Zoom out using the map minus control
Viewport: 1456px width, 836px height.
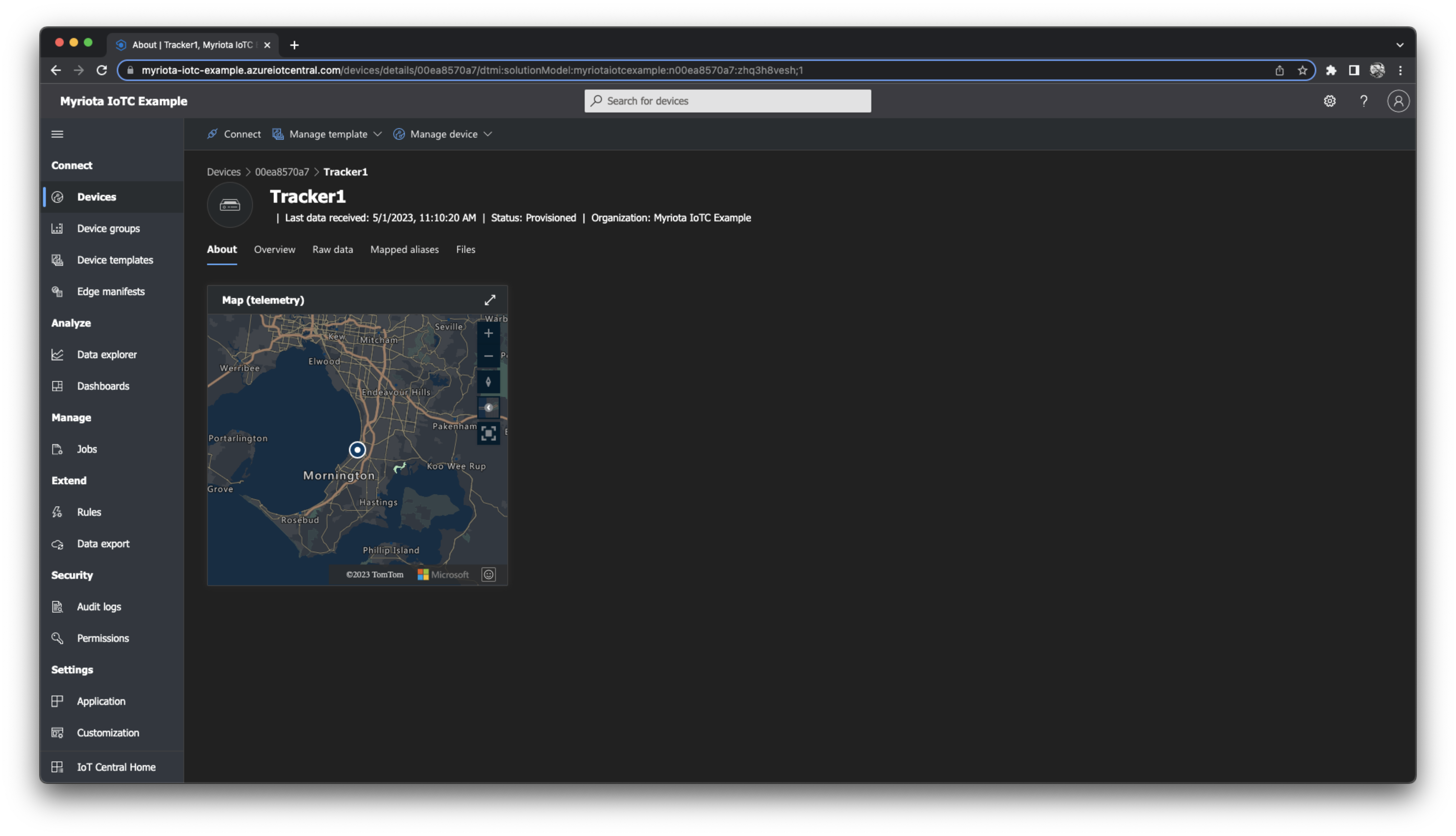click(x=489, y=356)
